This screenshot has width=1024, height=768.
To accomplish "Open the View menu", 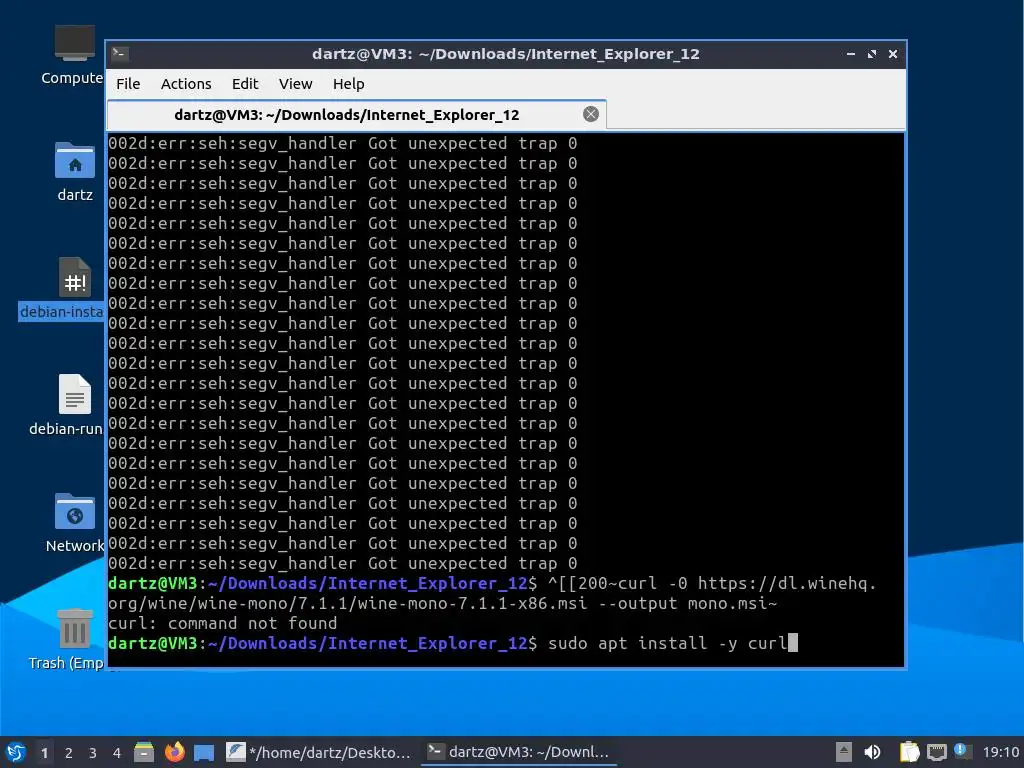I will pyautogui.click(x=295, y=84).
